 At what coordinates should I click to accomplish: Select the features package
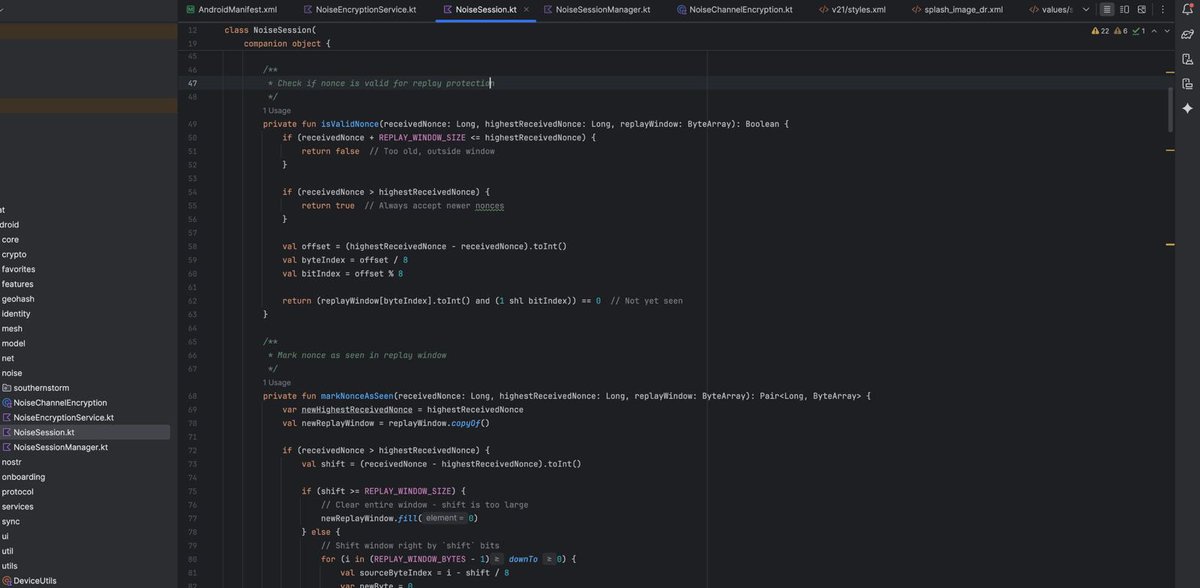point(17,284)
